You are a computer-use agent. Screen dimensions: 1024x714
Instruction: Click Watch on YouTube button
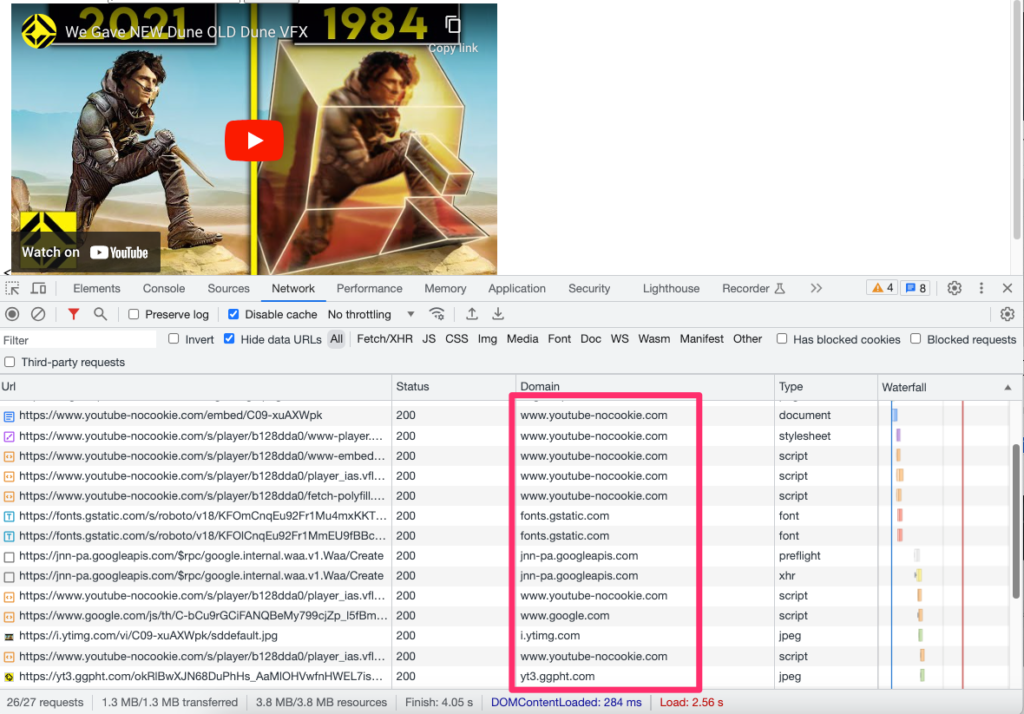click(x=85, y=252)
